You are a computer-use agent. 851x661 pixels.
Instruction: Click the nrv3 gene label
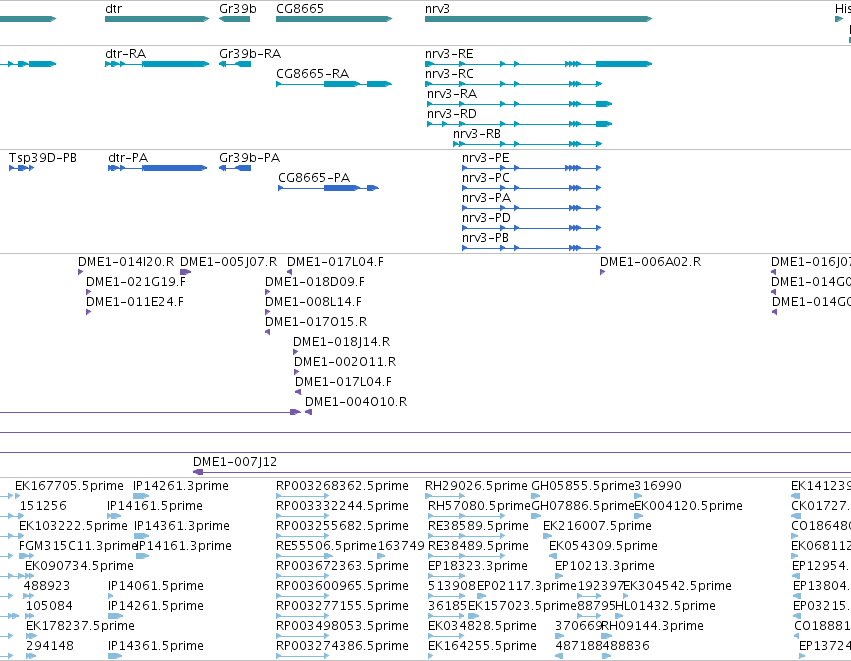[x=437, y=9]
